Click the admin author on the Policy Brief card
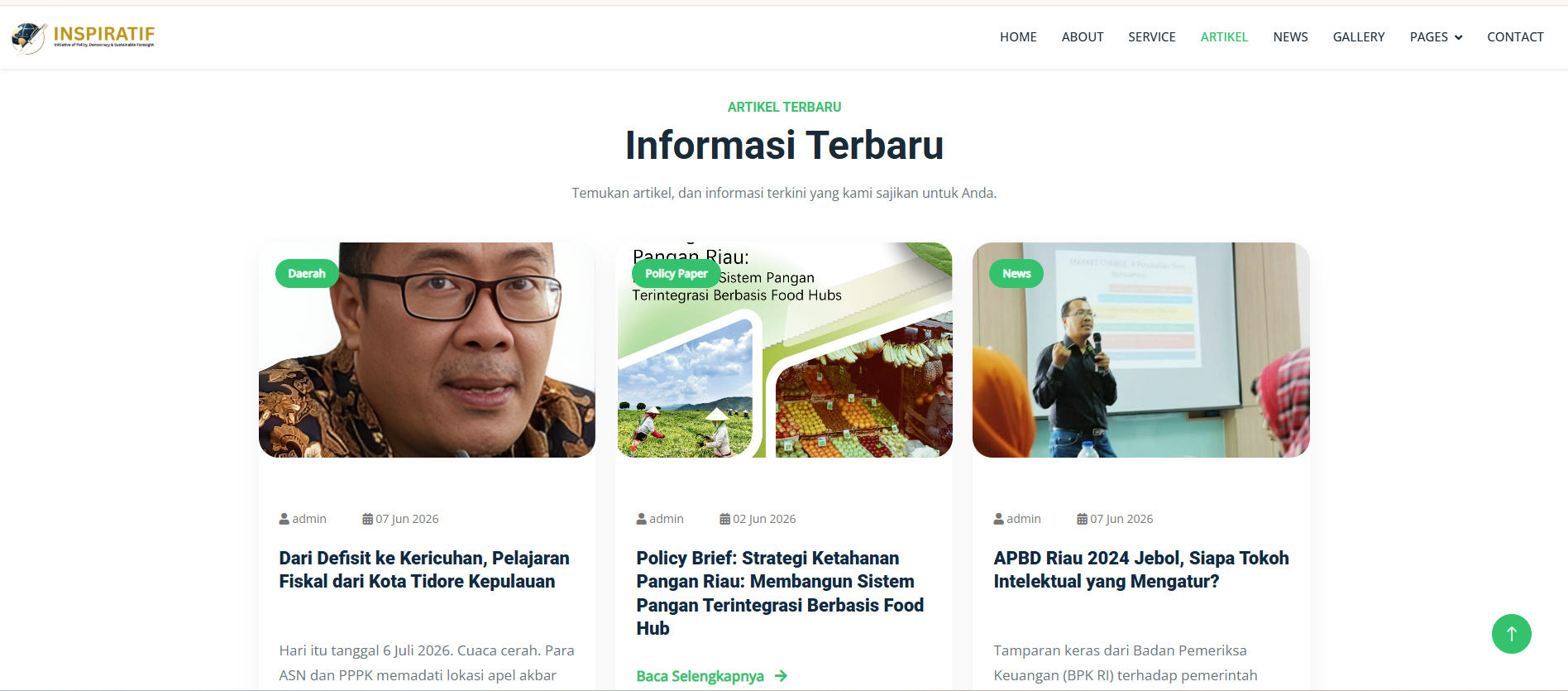This screenshot has width=1568, height=691. coord(666,519)
